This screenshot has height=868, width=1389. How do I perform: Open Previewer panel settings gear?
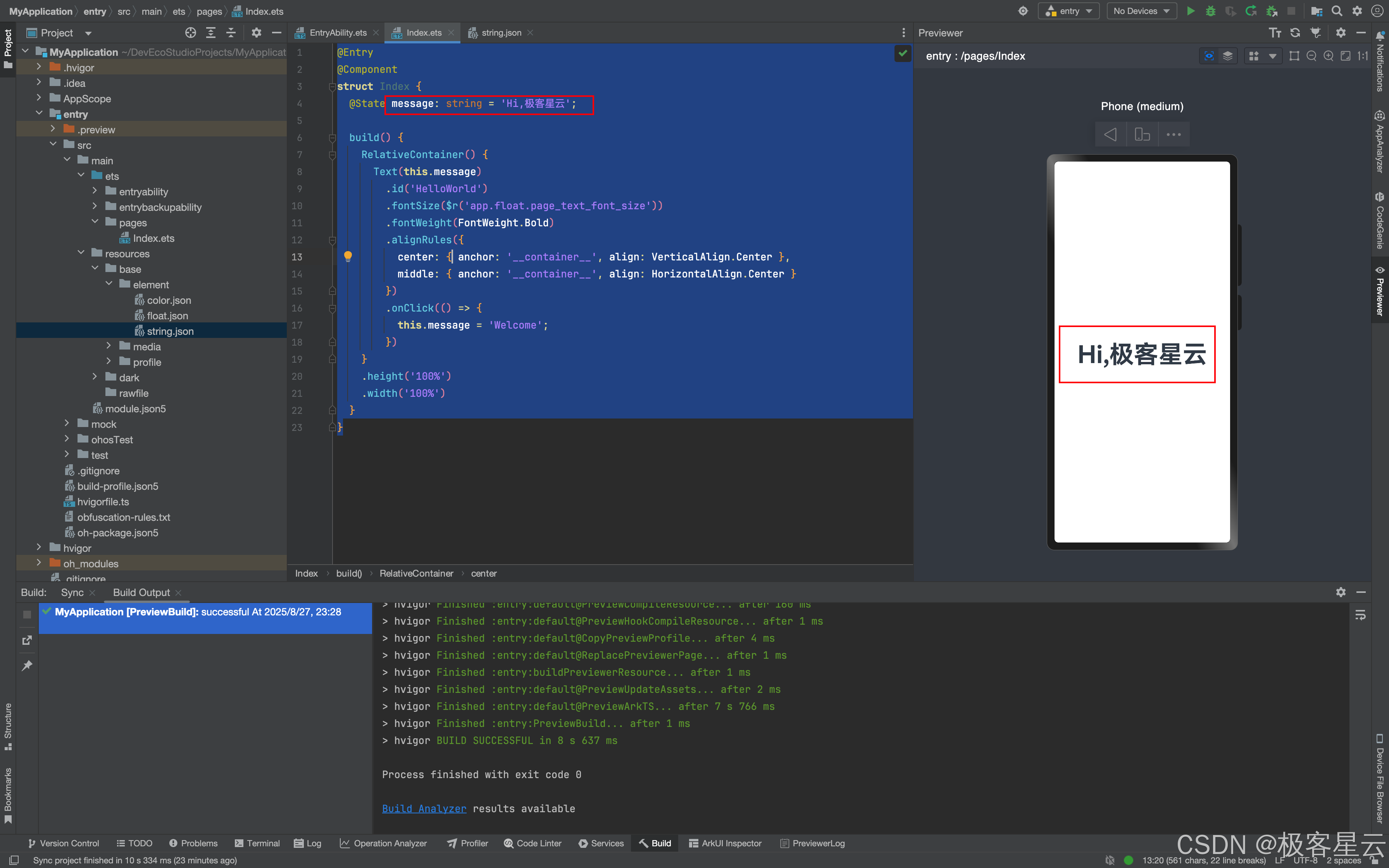1341,33
